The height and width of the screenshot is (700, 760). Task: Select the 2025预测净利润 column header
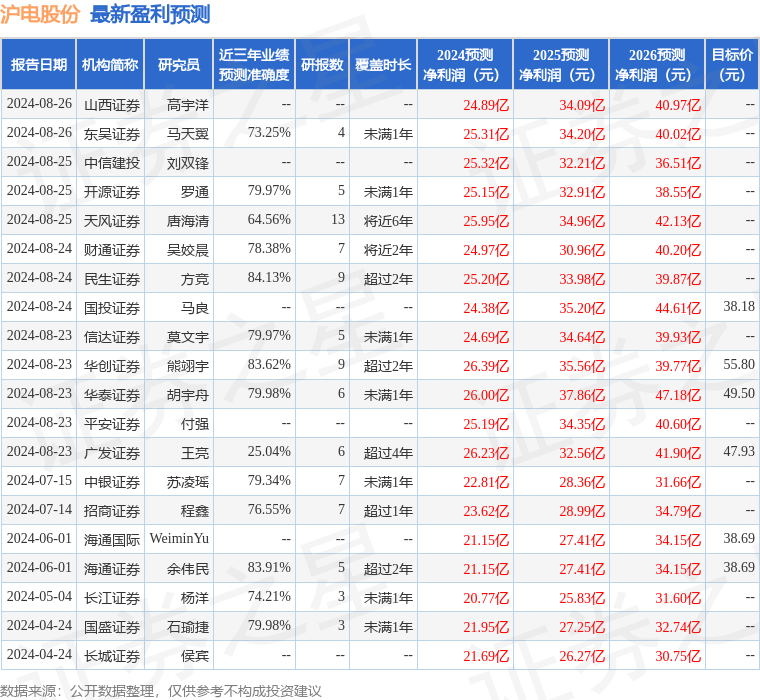(x=561, y=64)
